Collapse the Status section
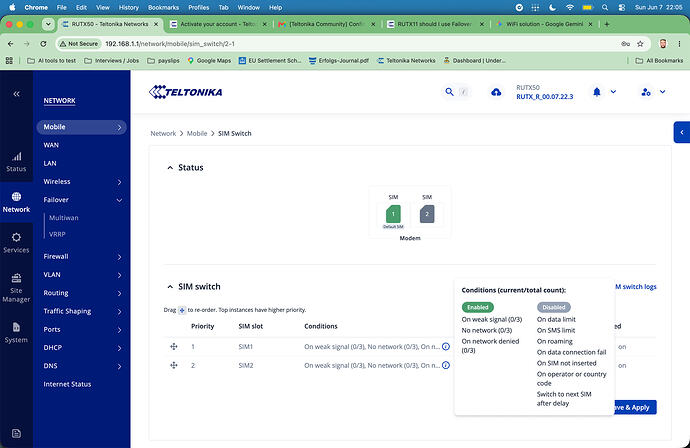The image size is (690, 448). pyautogui.click(x=170, y=168)
